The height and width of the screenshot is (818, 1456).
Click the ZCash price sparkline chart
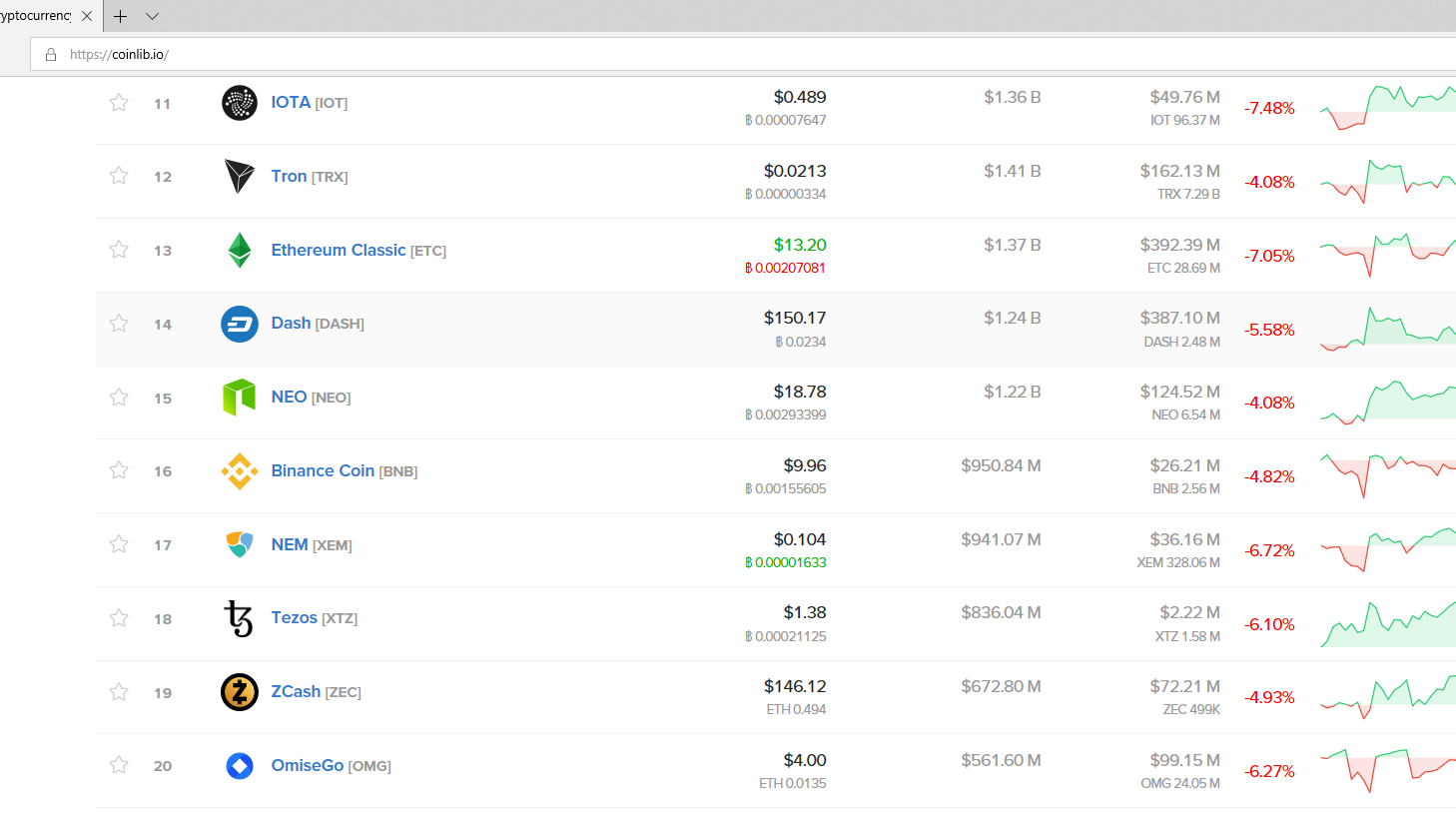pyautogui.click(x=1388, y=696)
